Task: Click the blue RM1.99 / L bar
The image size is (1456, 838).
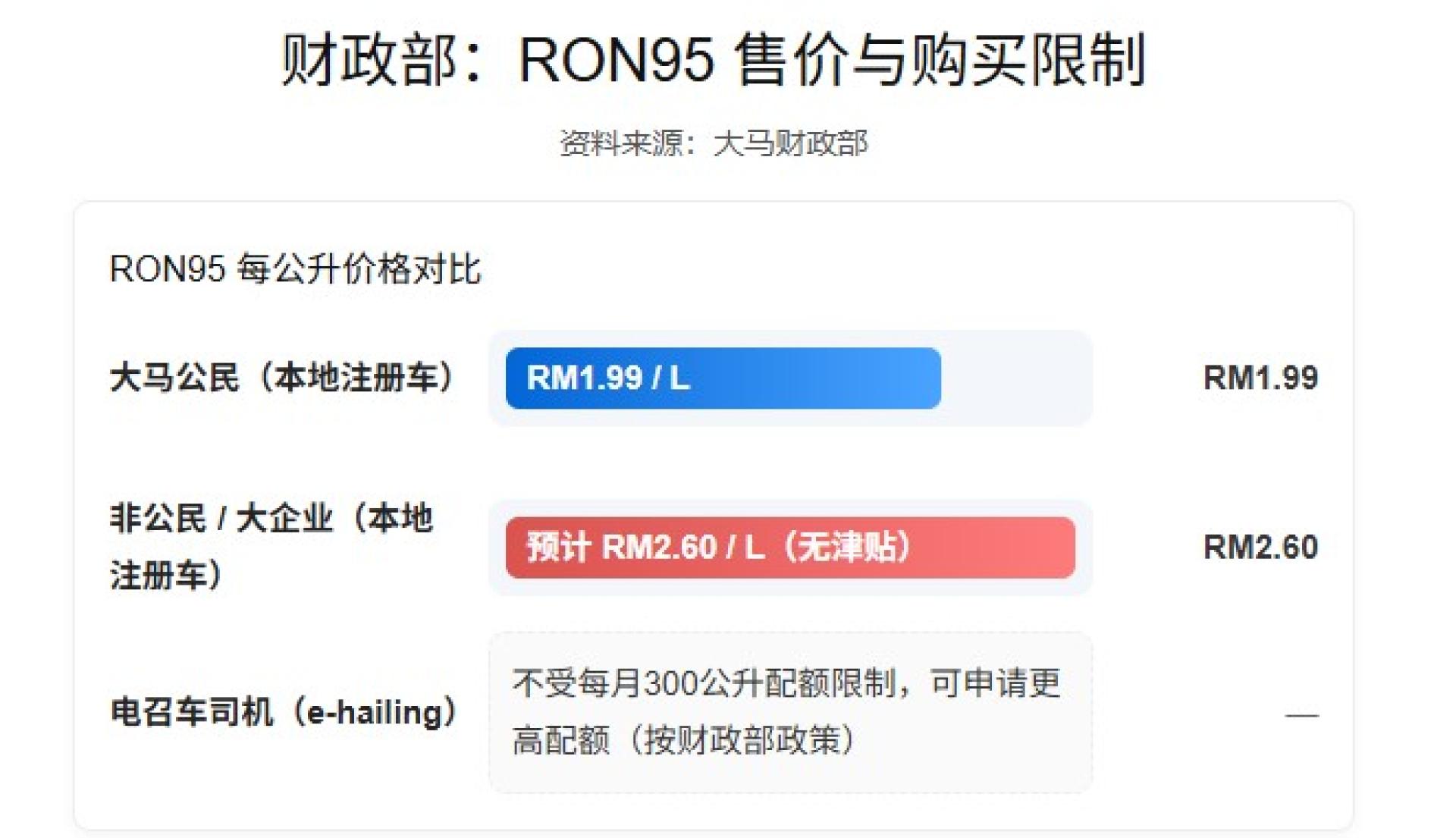Action: 723,378
